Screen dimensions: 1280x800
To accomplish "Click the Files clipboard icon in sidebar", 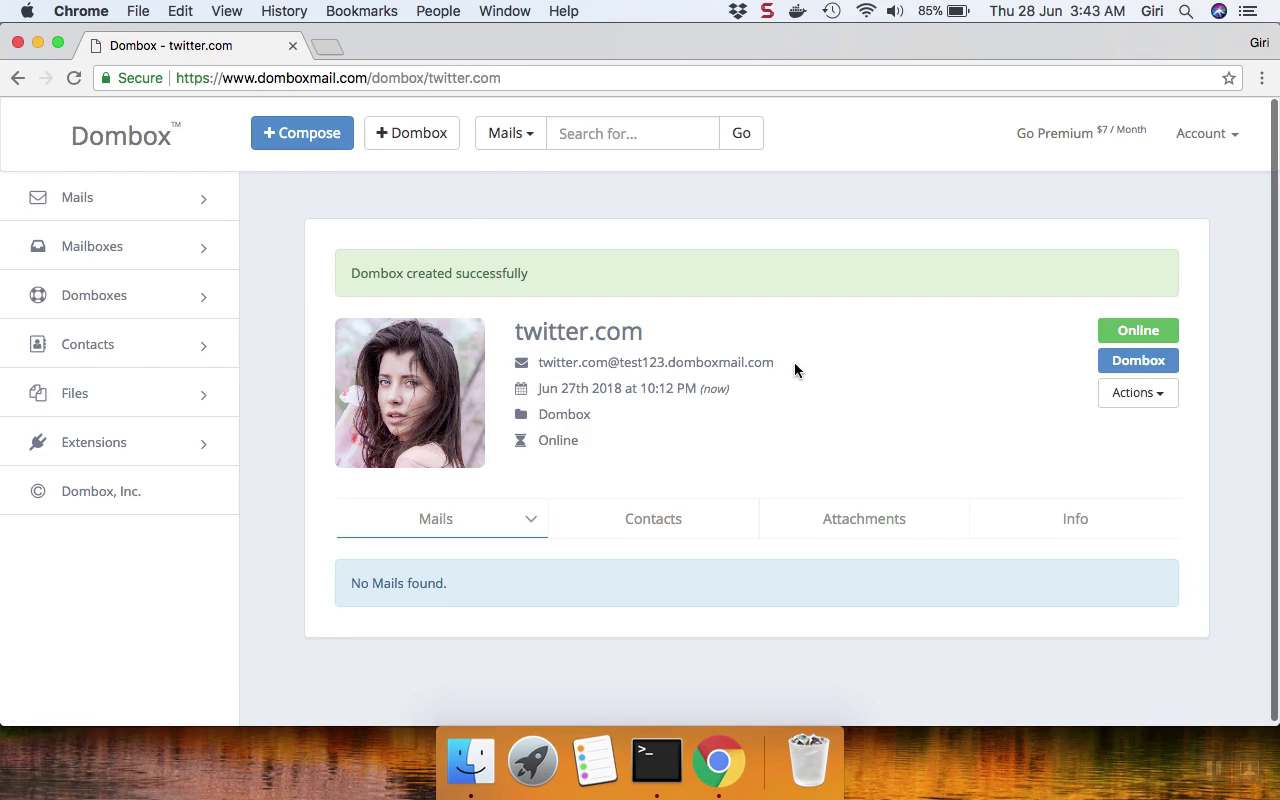I will tap(38, 394).
